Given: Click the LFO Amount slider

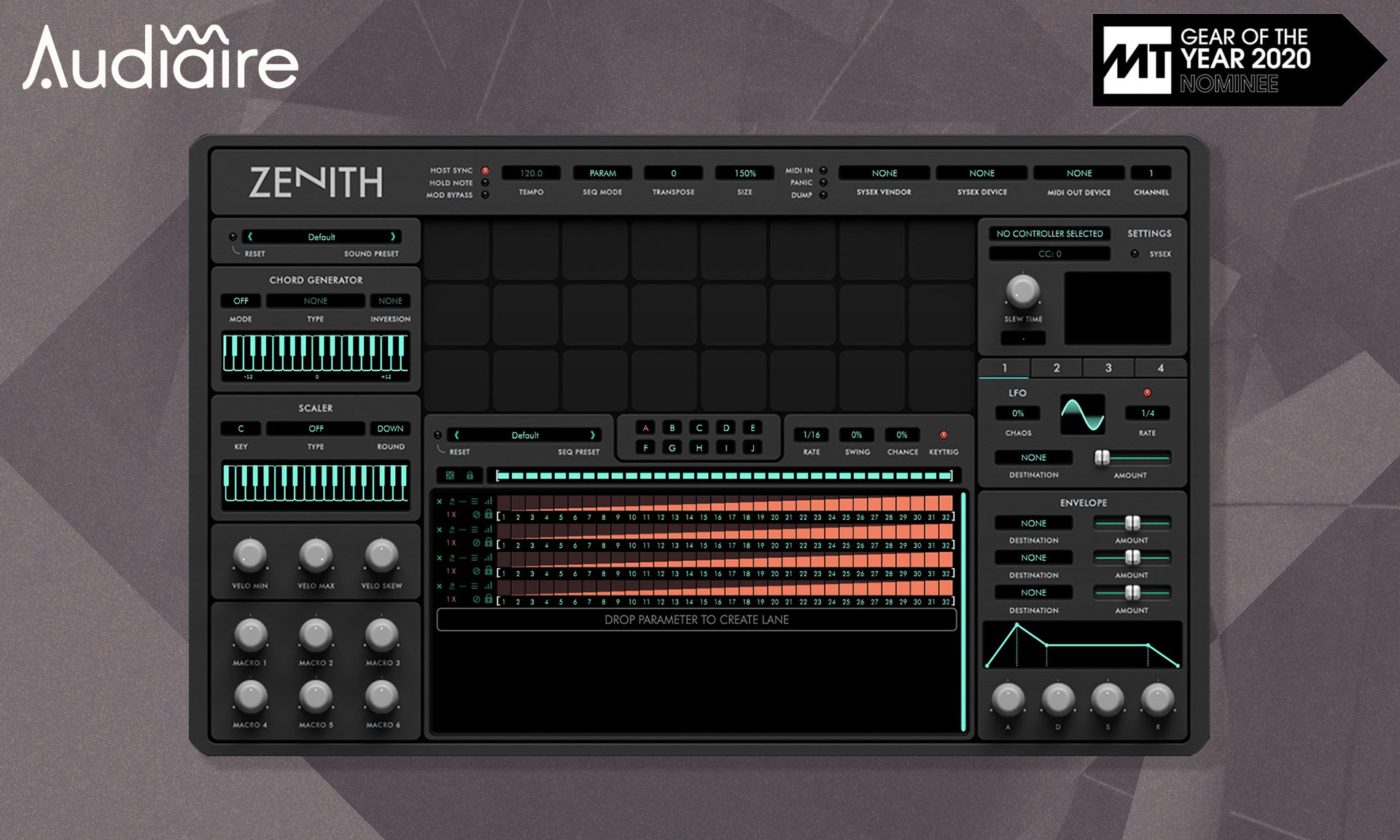Looking at the screenshot, I should point(1132,458).
